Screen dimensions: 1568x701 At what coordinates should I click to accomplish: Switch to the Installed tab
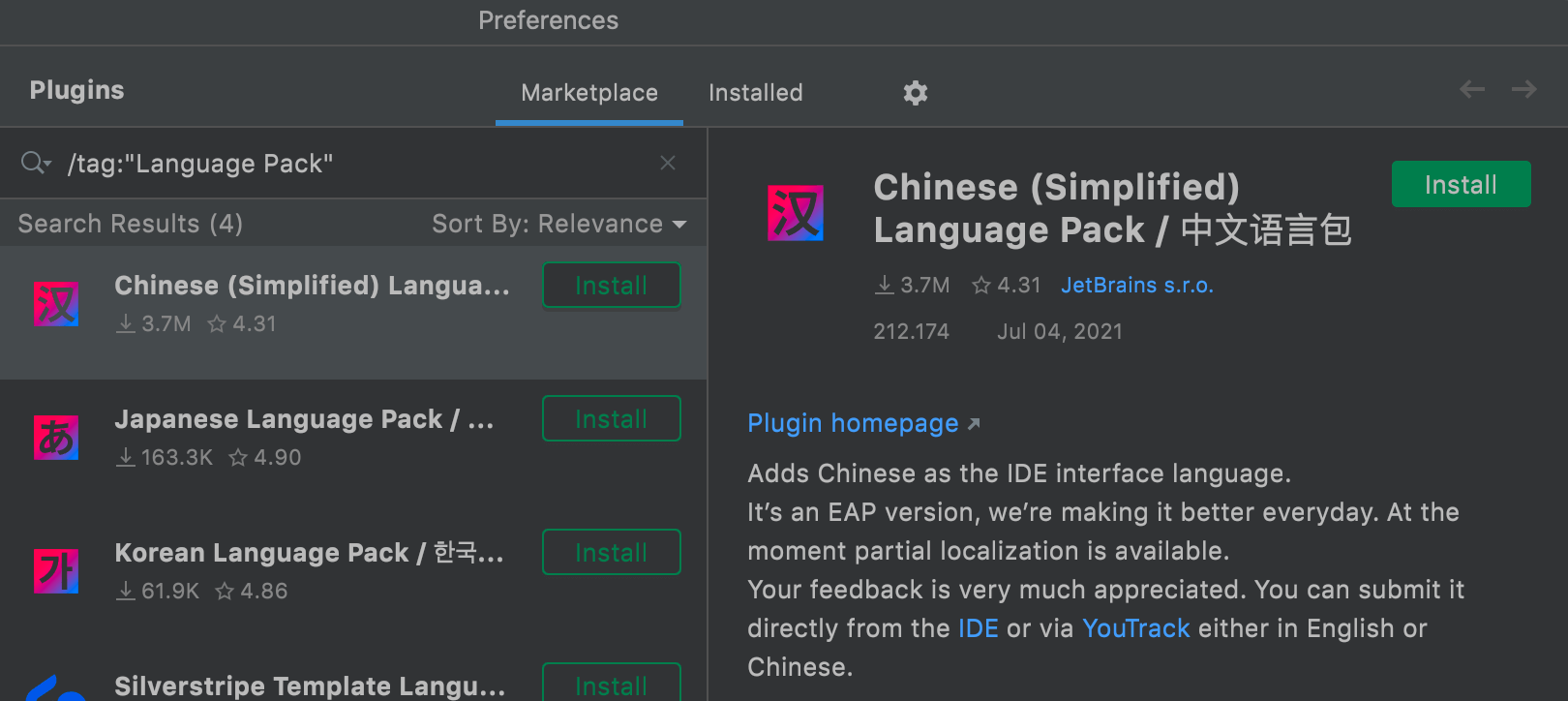point(756,93)
